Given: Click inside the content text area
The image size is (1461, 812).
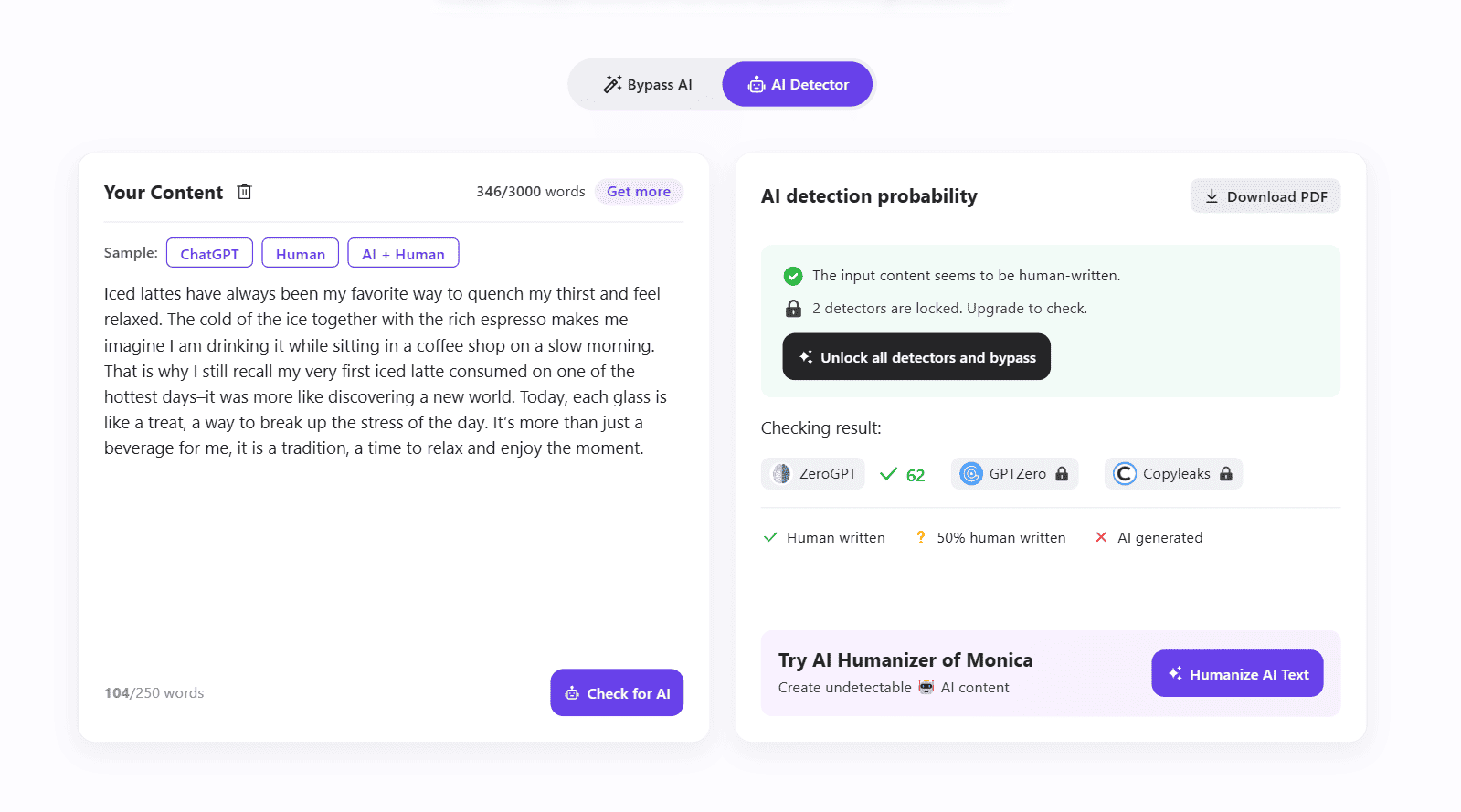Looking at the screenshot, I should 393,548.
